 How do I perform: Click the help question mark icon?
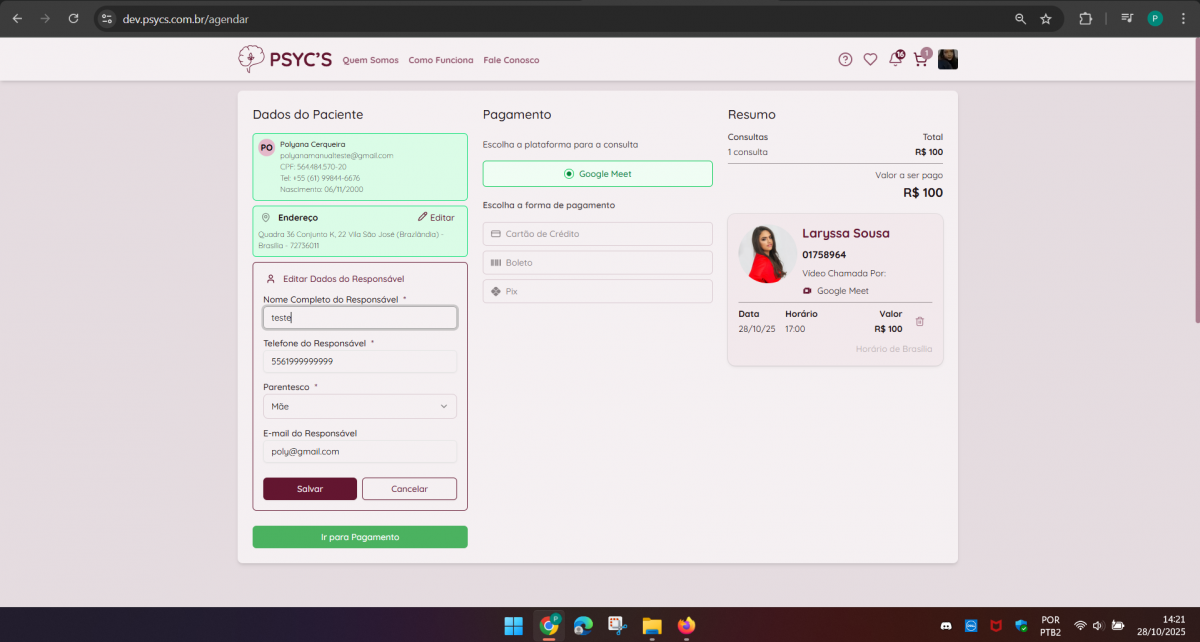click(845, 60)
